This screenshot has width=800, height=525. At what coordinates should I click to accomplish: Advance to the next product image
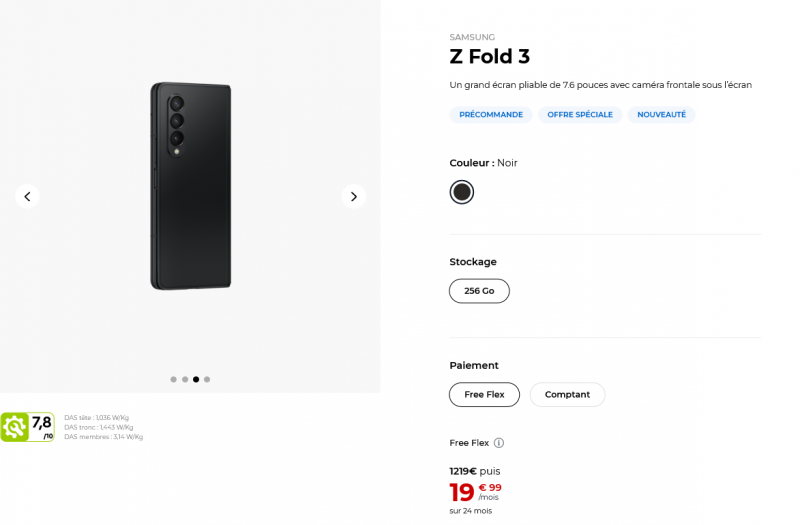click(353, 197)
